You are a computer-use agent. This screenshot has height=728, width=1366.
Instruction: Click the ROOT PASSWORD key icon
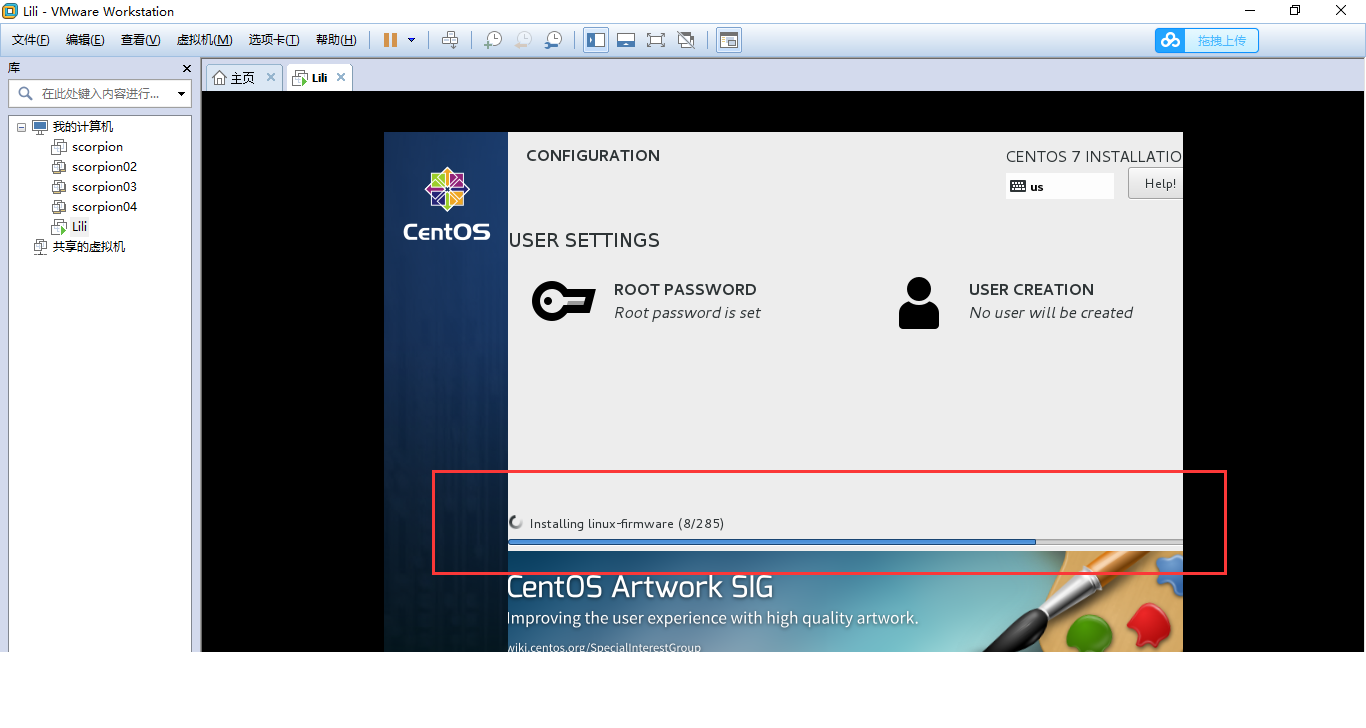click(564, 301)
